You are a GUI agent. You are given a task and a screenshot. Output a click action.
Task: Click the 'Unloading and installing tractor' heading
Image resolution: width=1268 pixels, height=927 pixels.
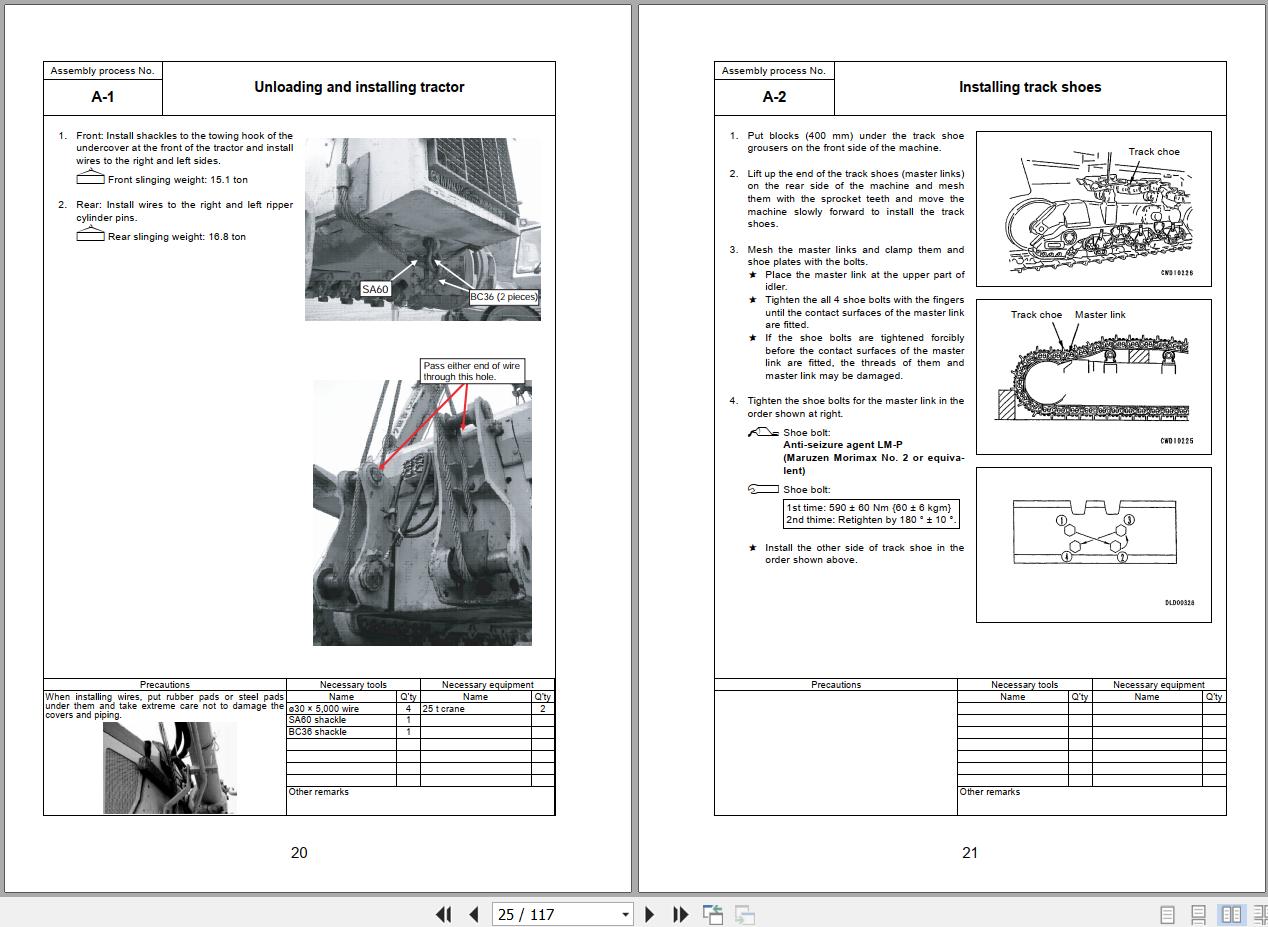tap(359, 87)
